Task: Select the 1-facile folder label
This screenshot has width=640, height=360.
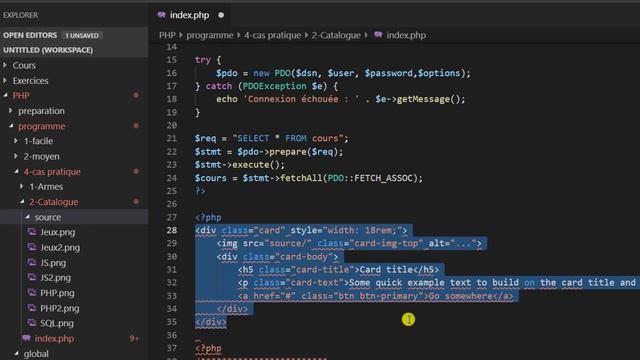Action: click(38, 141)
